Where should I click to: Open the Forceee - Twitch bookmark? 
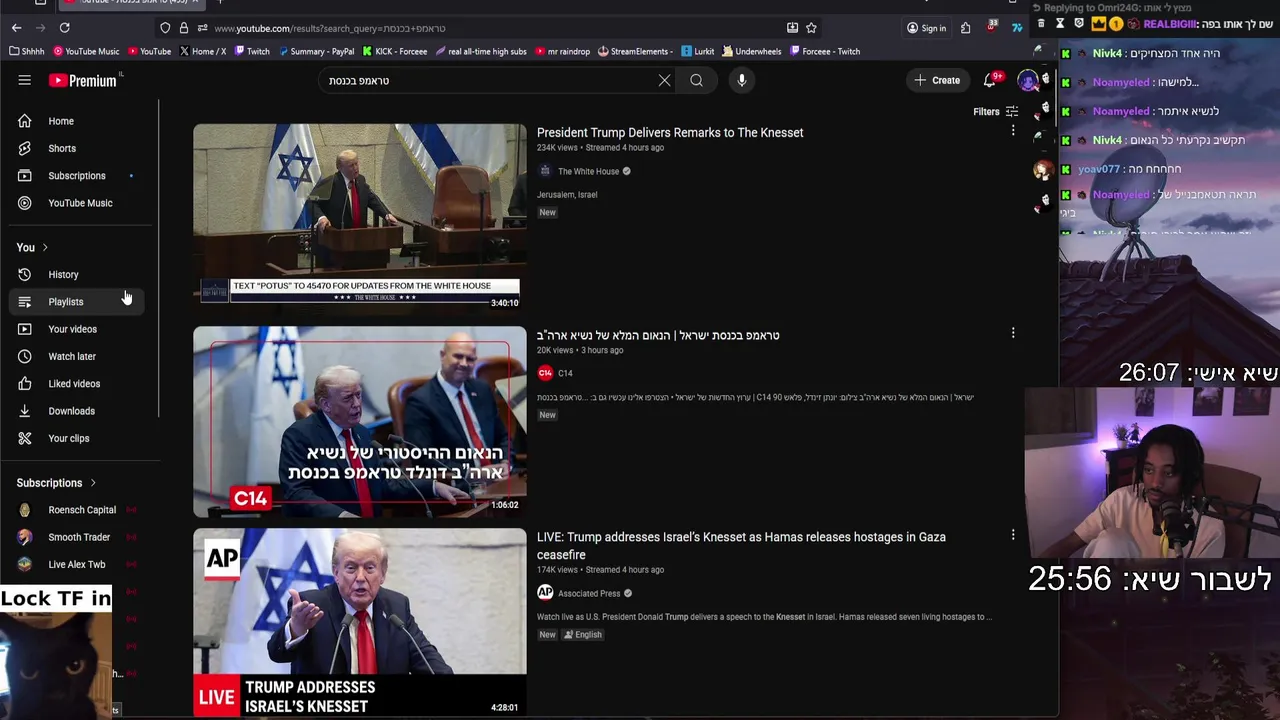tap(824, 51)
